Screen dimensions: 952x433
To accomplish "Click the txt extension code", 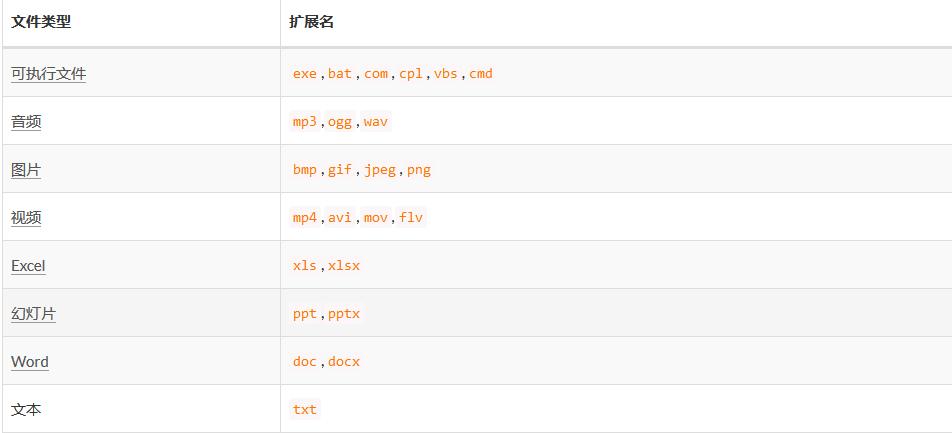I will coord(304,410).
